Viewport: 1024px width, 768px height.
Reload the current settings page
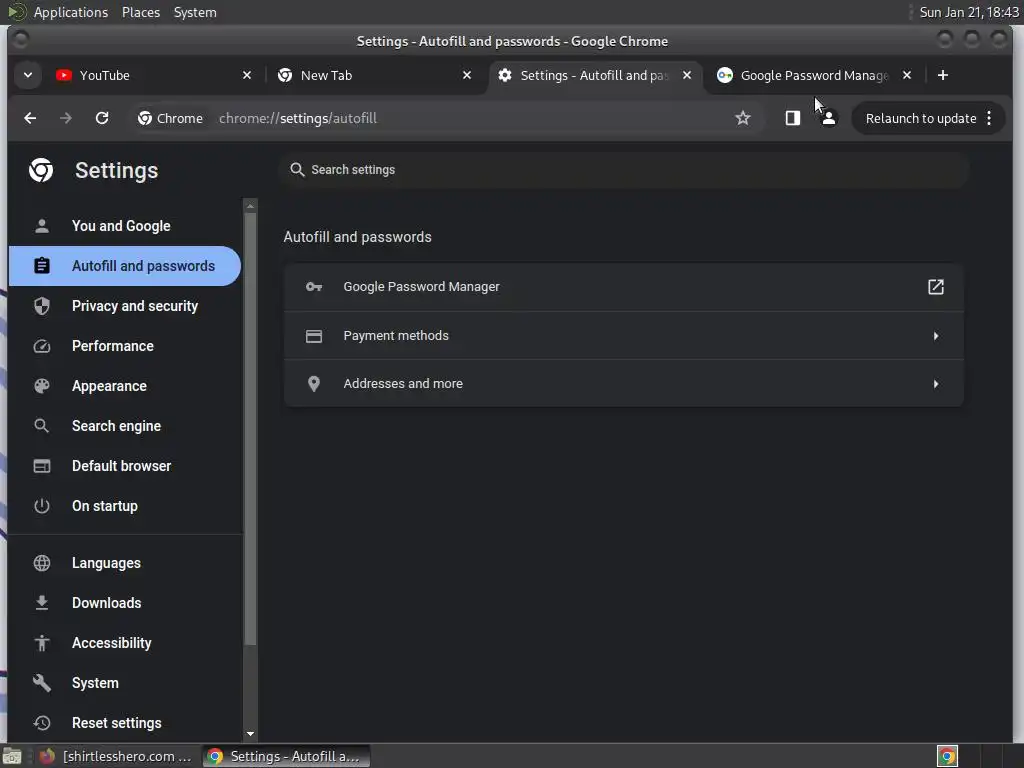point(102,118)
